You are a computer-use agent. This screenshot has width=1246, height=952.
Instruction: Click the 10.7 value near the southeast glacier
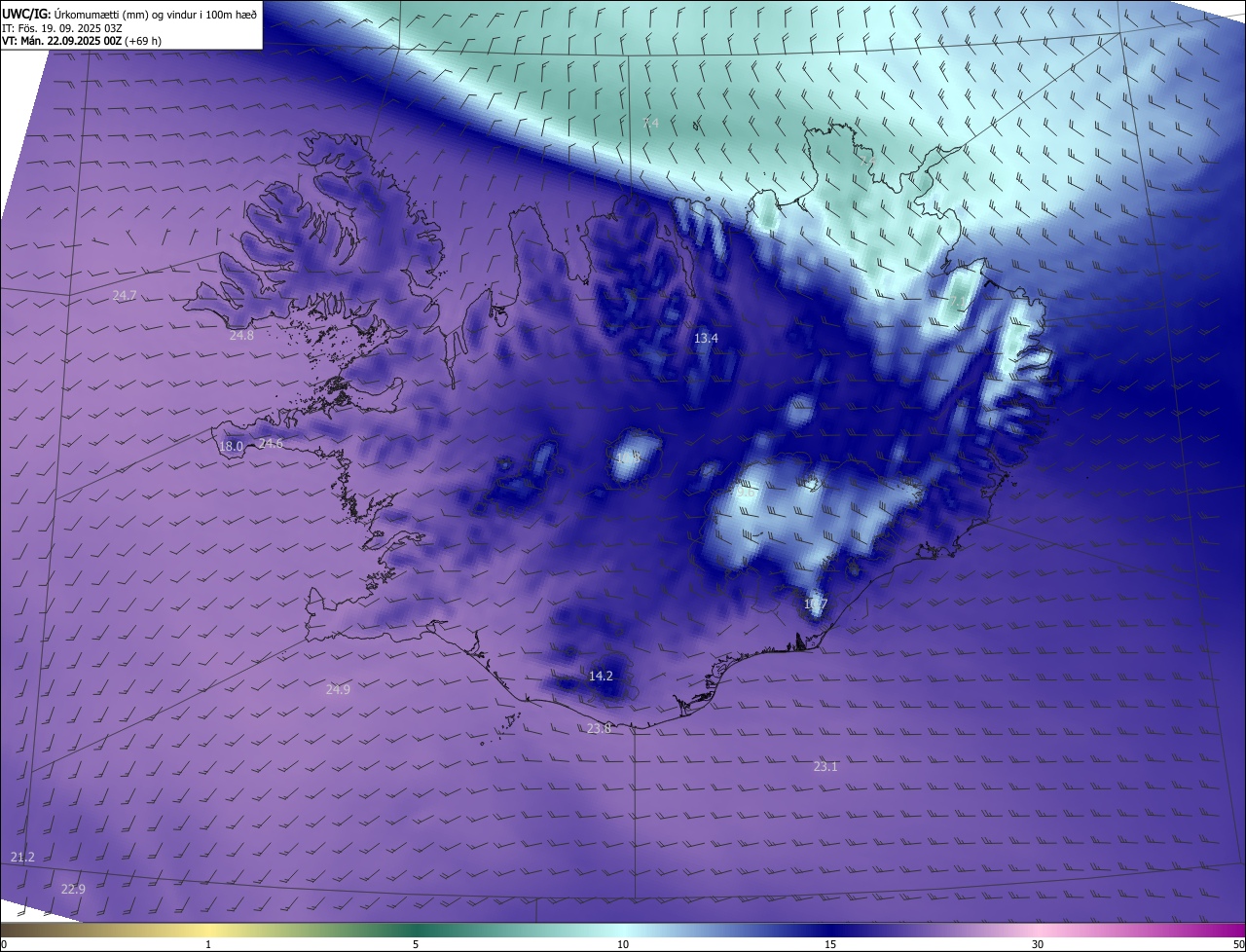816,604
